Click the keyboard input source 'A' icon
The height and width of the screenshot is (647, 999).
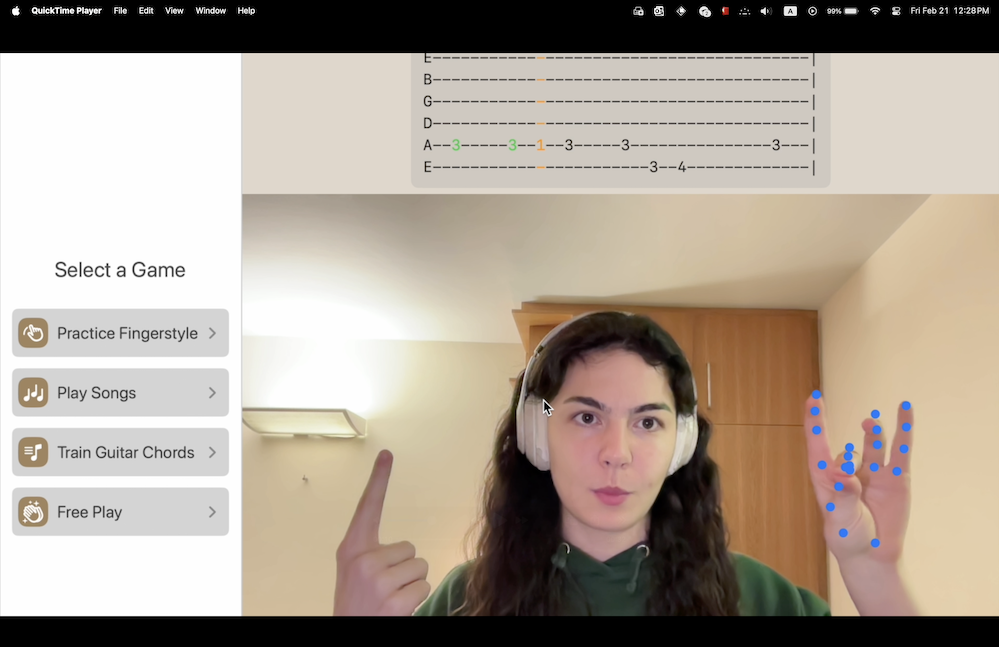(x=790, y=11)
